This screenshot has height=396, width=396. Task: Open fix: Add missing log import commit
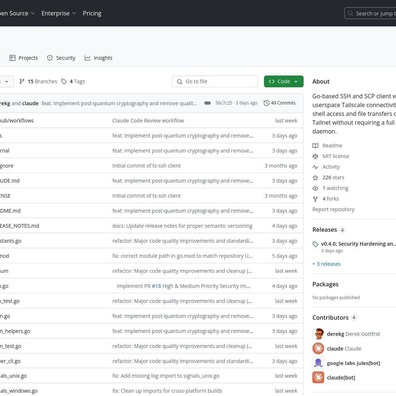tap(166, 376)
